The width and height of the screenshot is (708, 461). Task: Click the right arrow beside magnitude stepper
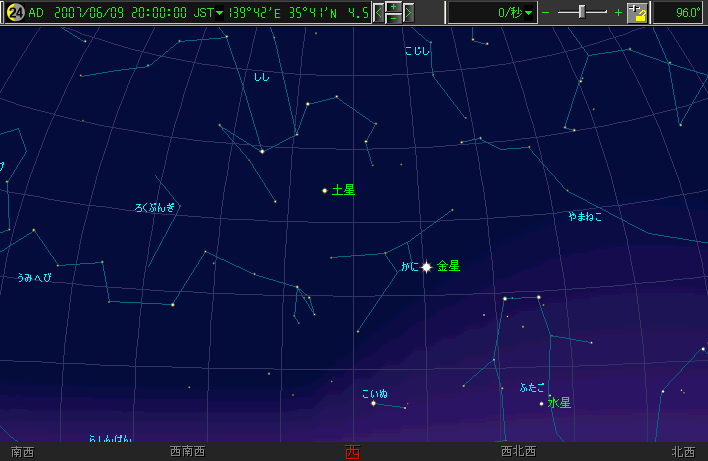(409, 13)
